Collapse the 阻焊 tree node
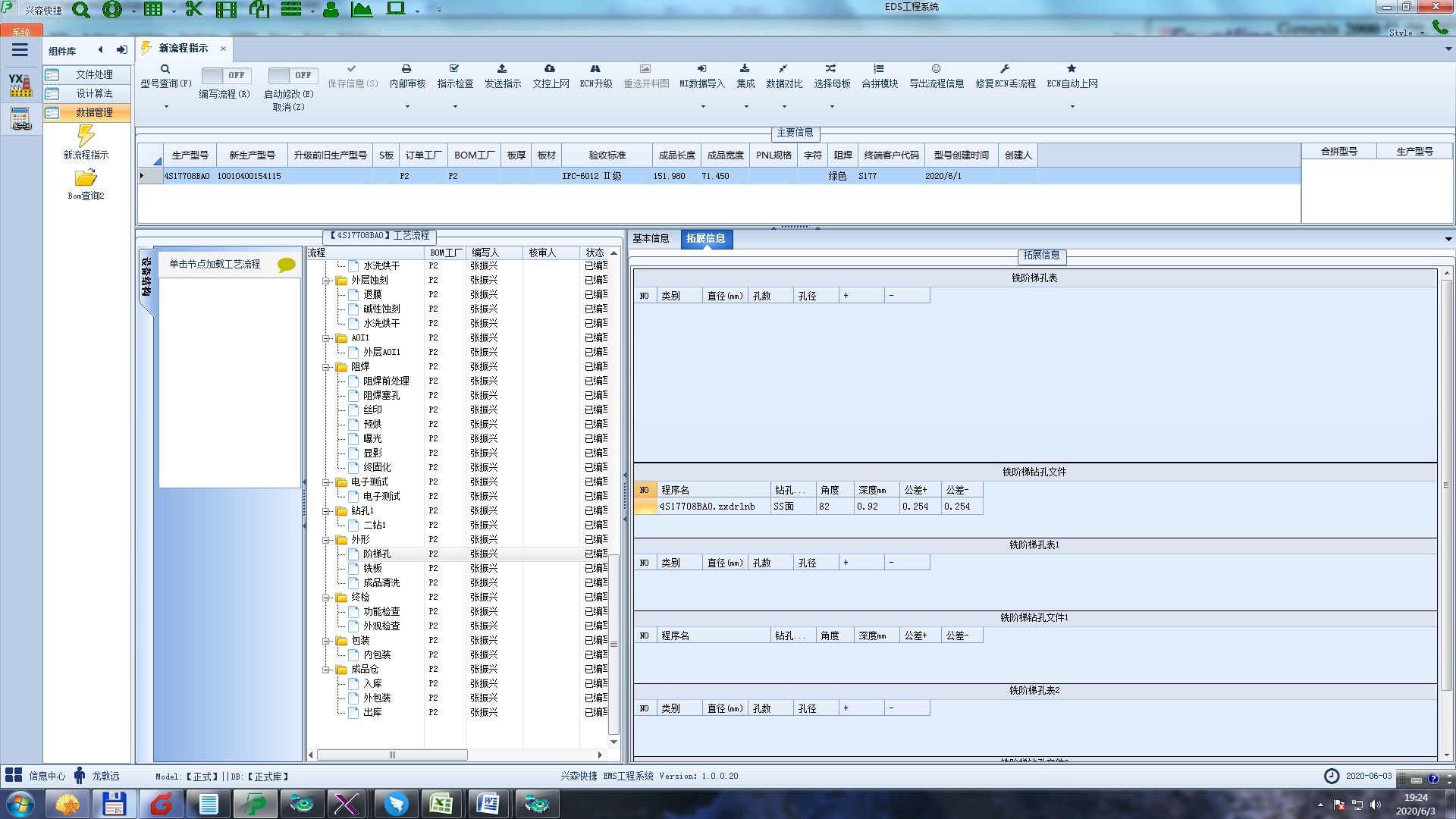Viewport: 1456px width, 819px height. (x=327, y=367)
